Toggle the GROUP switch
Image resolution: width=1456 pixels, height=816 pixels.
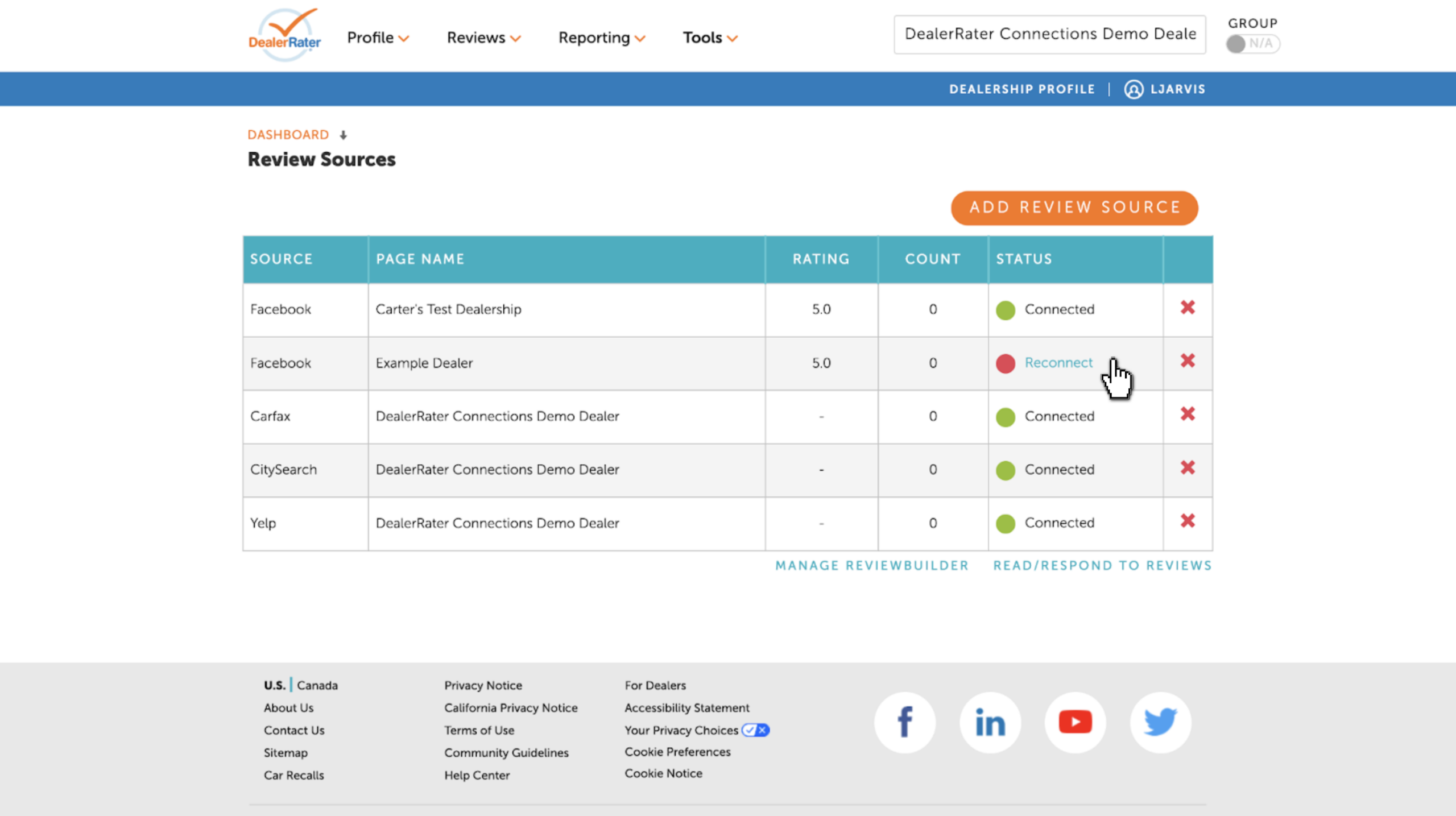coord(1252,44)
